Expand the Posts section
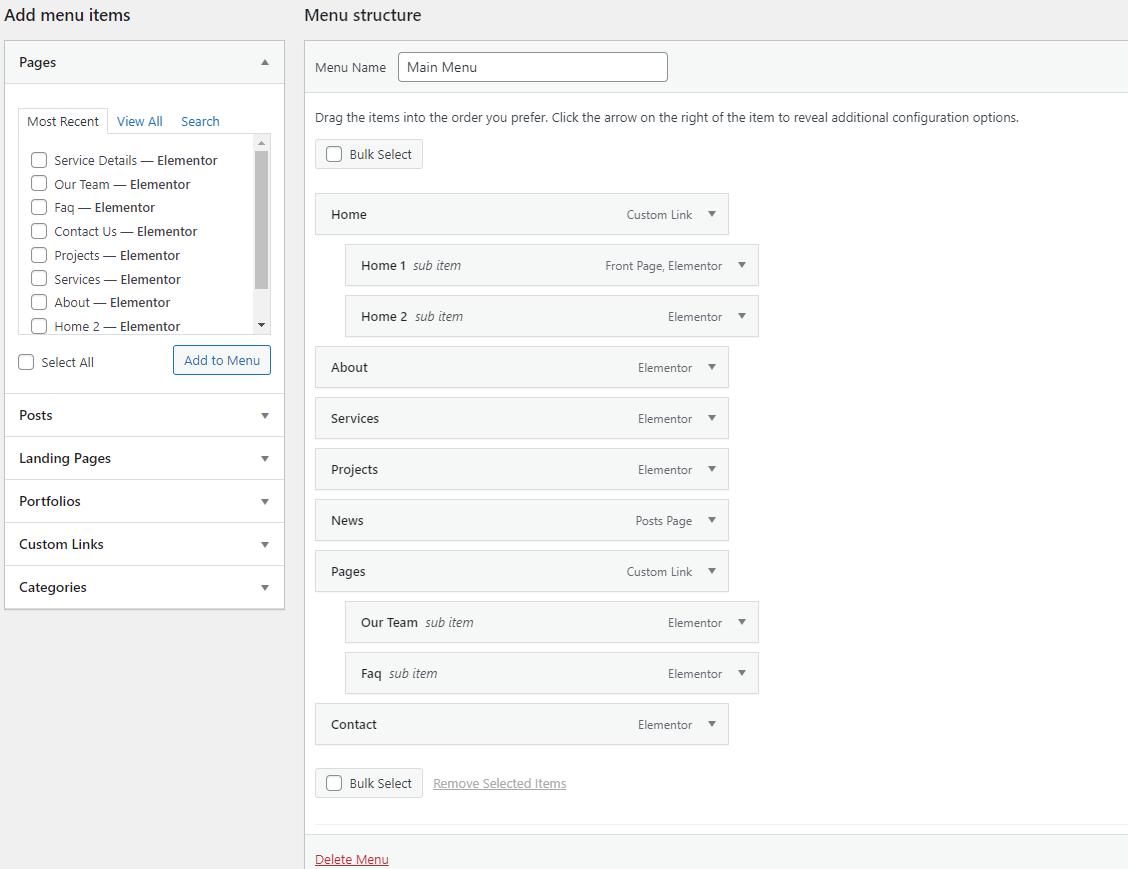Screen dimensions: 1128x869 [265, 415]
